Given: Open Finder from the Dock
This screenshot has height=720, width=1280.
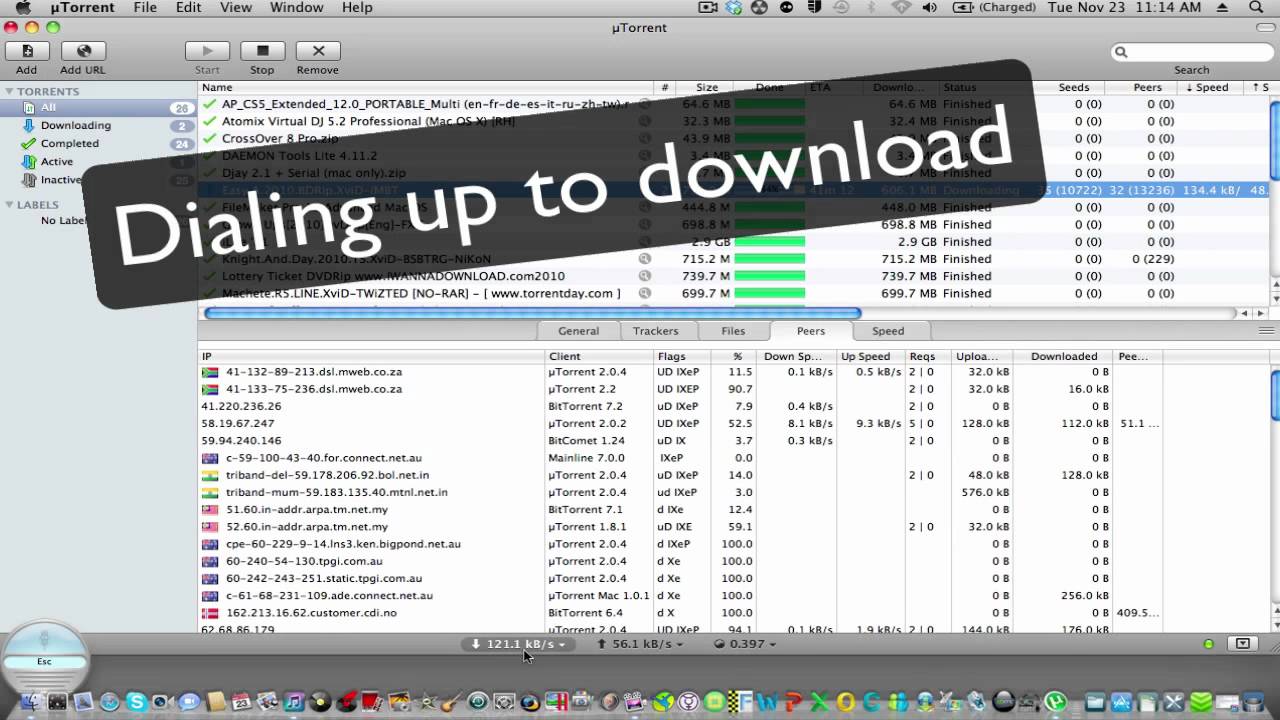Looking at the screenshot, I should pyautogui.click(x=31, y=703).
